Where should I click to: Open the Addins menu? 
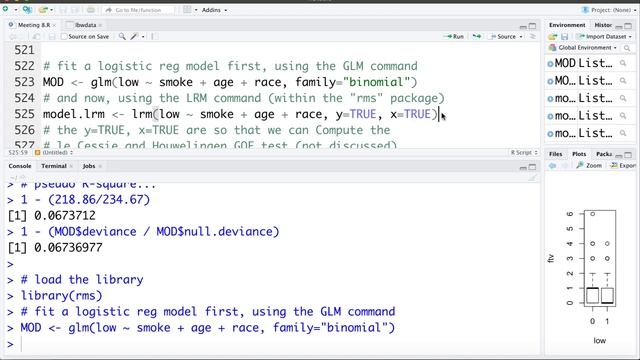pos(214,10)
